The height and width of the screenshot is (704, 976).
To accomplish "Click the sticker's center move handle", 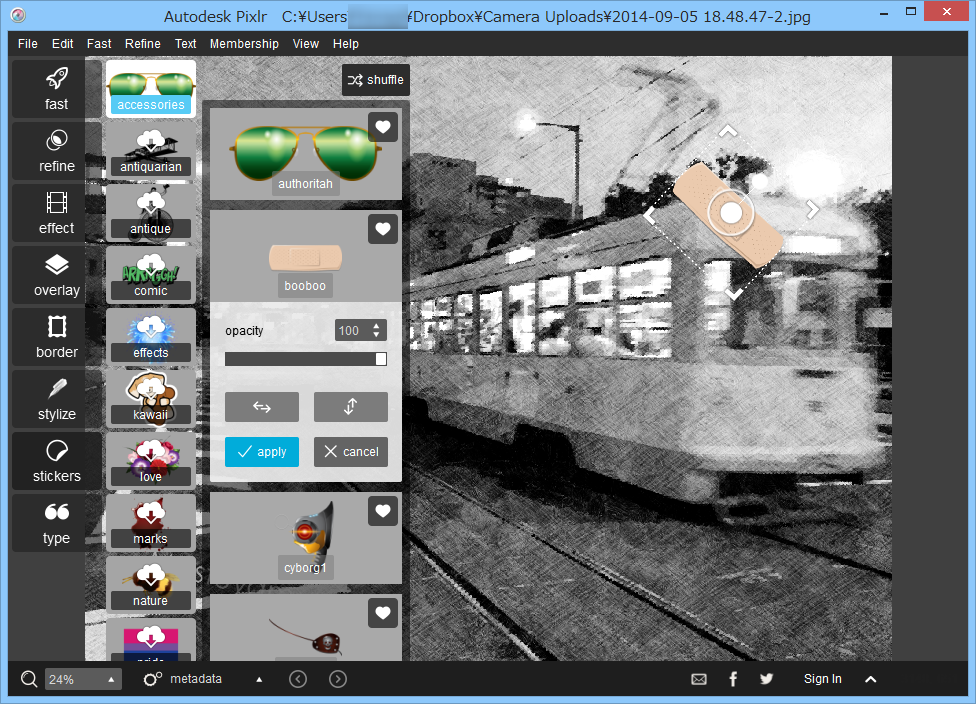I will click(731, 213).
